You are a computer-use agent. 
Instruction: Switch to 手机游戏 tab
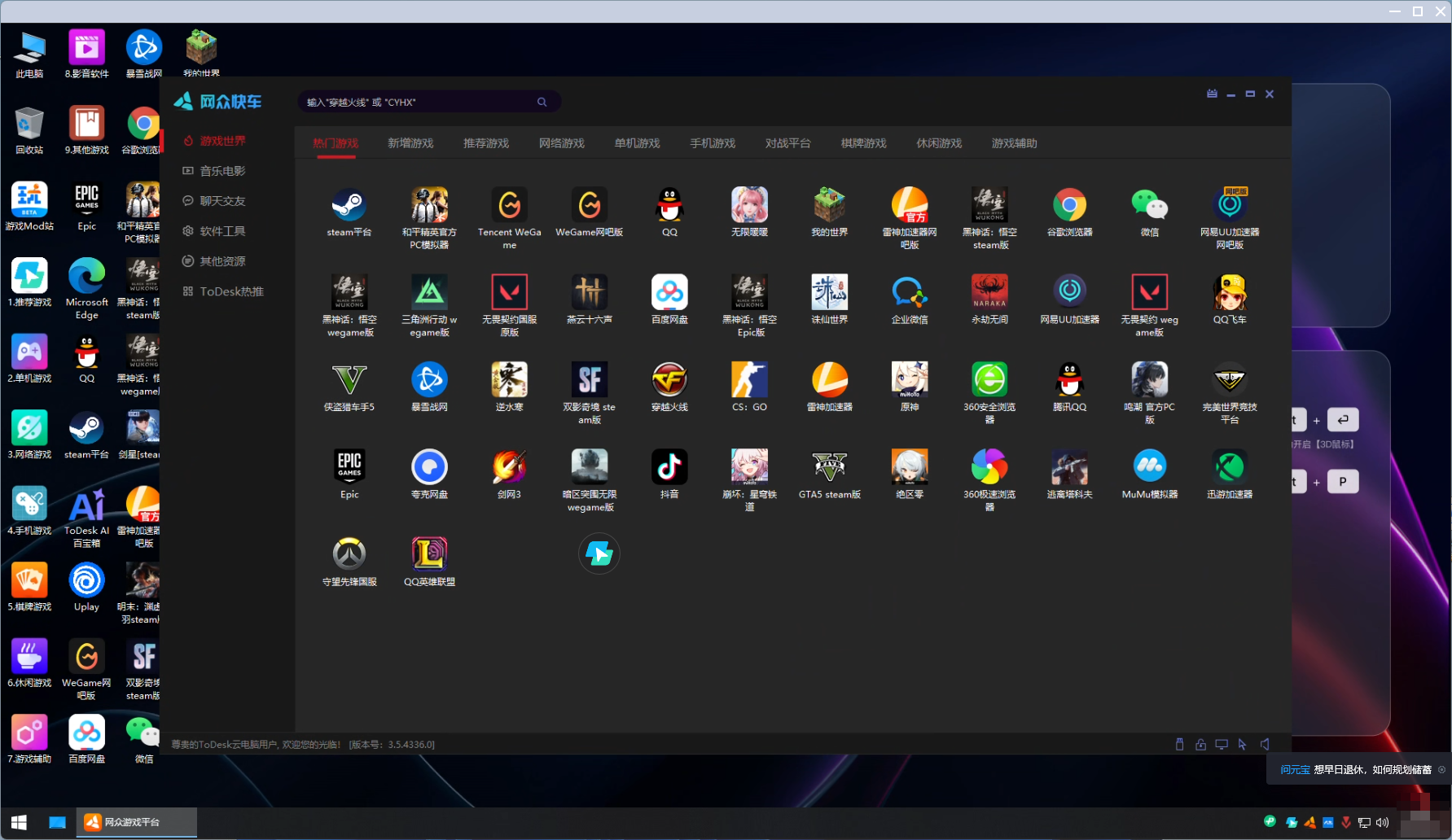tap(713, 143)
